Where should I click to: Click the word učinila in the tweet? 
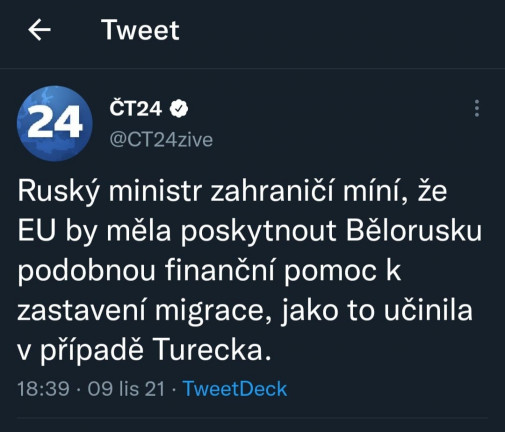point(428,310)
